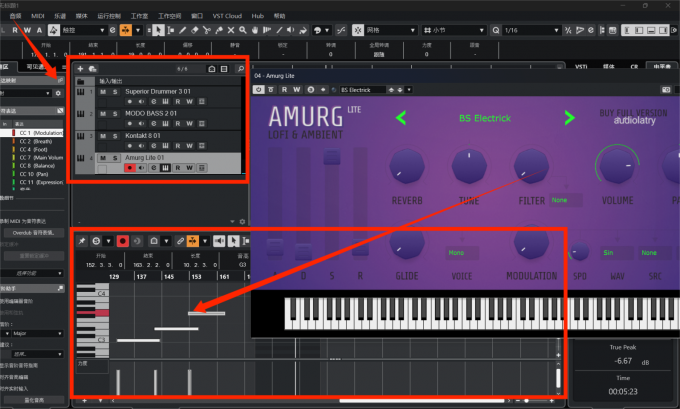Select the Erase tool

(x=195, y=30)
